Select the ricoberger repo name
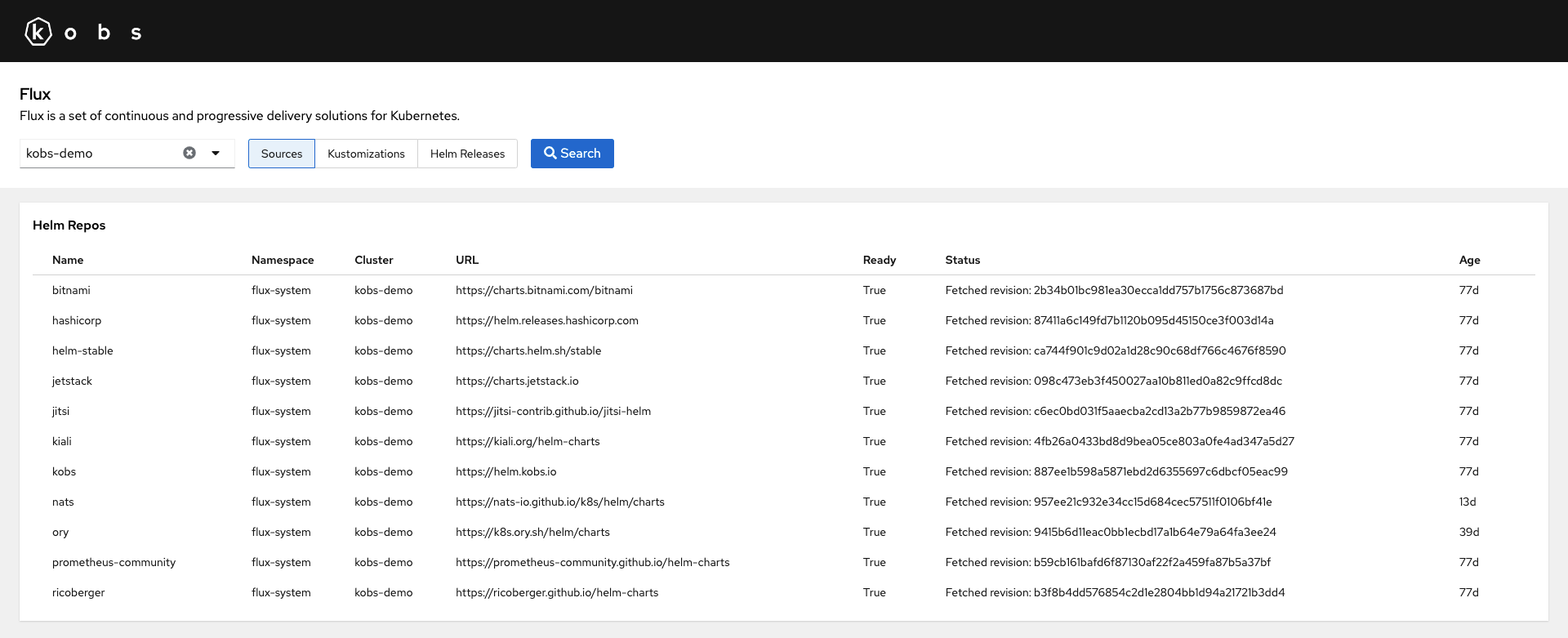 click(x=78, y=592)
